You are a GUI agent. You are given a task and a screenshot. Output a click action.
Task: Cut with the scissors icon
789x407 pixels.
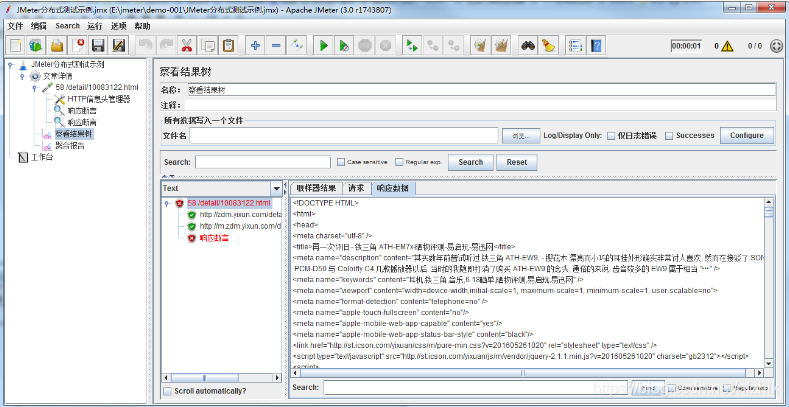(x=187, y=46)
